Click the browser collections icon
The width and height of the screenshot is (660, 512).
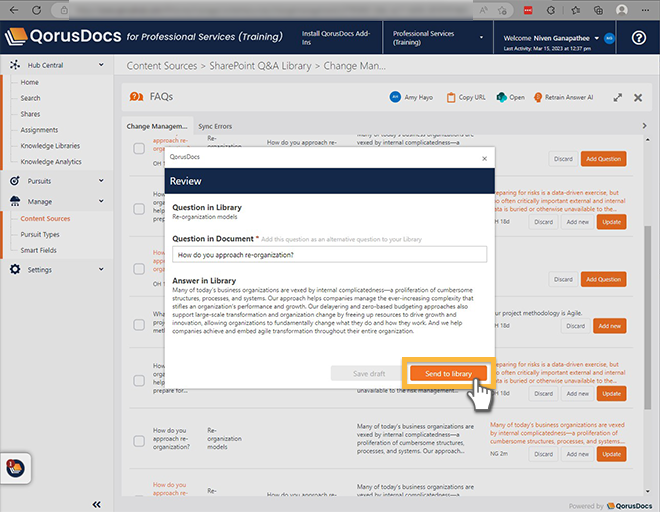pos(598,10)
